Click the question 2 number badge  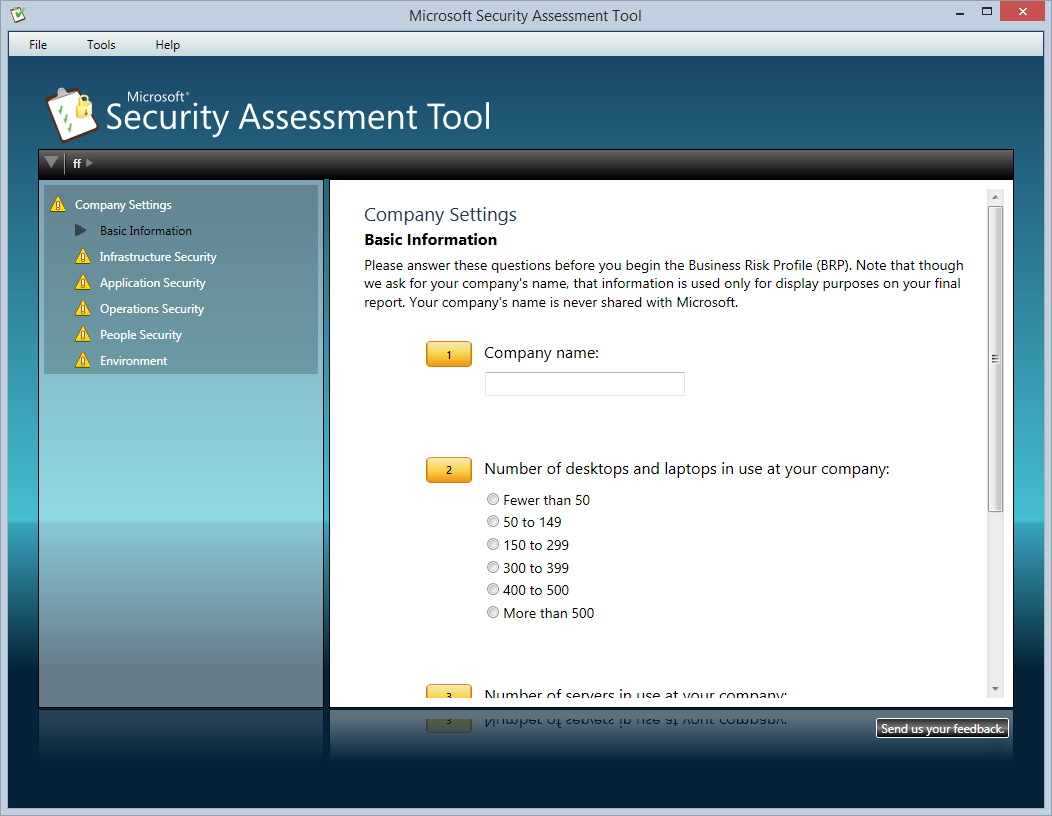(448, 470)
